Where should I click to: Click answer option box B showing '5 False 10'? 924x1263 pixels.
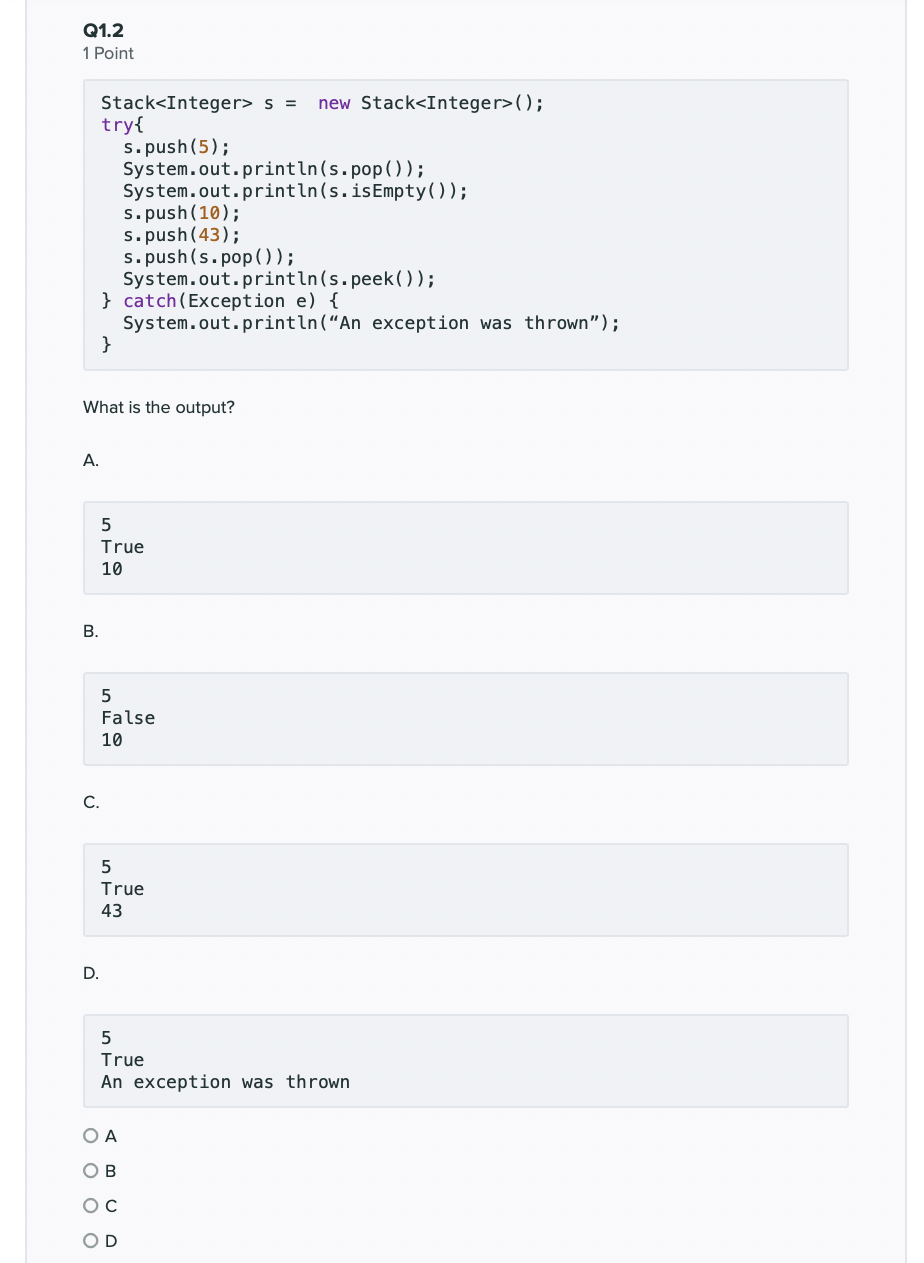465,718
